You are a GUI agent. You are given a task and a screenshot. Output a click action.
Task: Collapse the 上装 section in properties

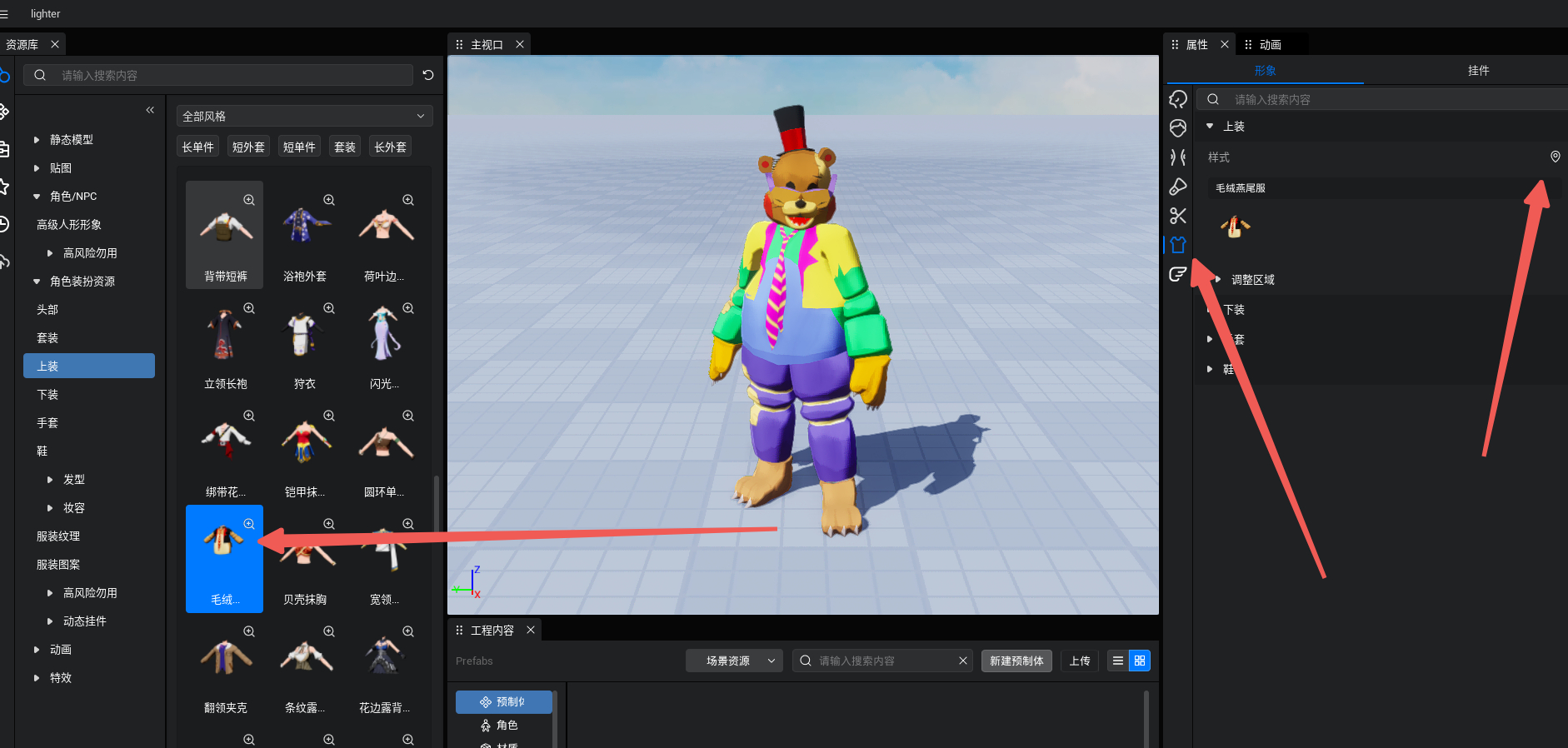(1210, 127)
